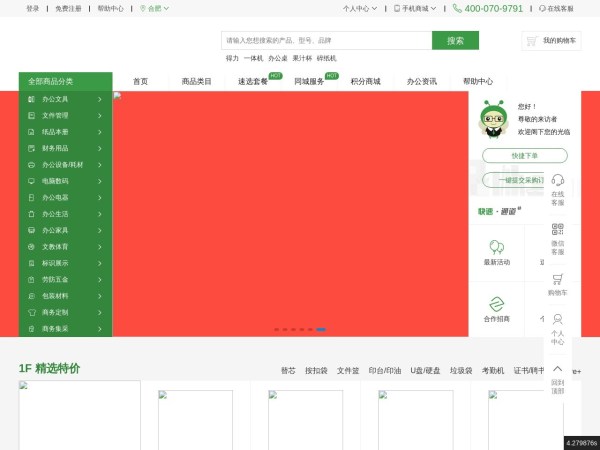Click 替芯 in 精选特价 tags
Screen dimensions: 600x450
[x=288, y=371]
